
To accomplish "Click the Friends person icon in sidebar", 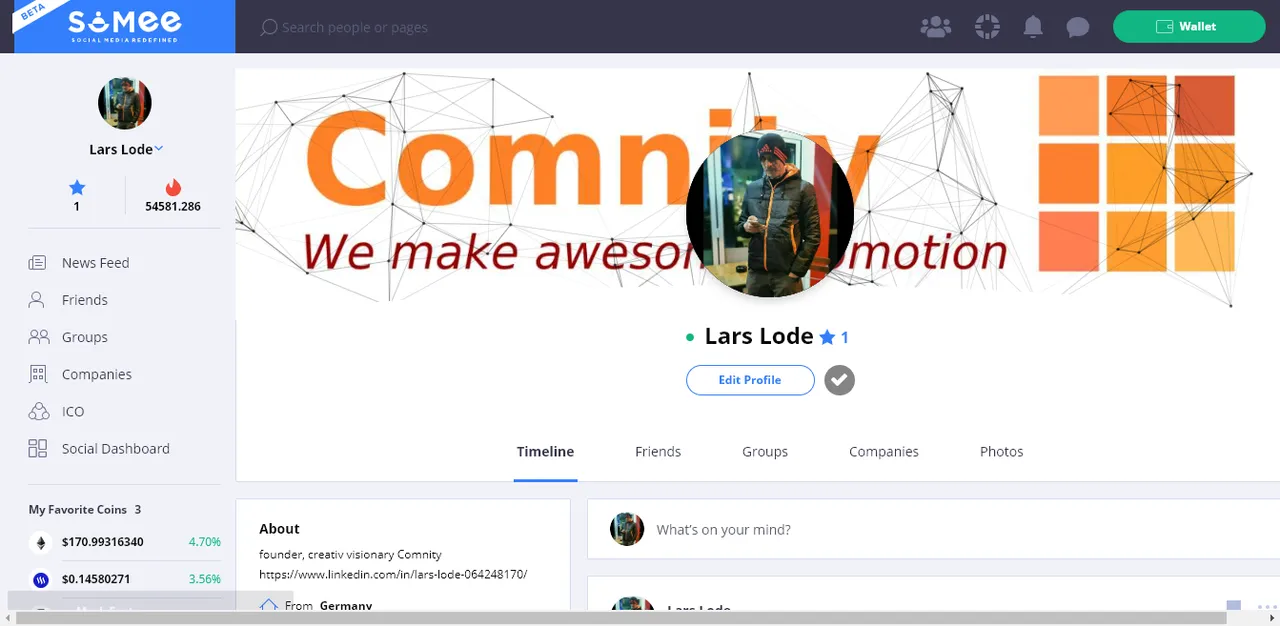I will tap(38, 300).
